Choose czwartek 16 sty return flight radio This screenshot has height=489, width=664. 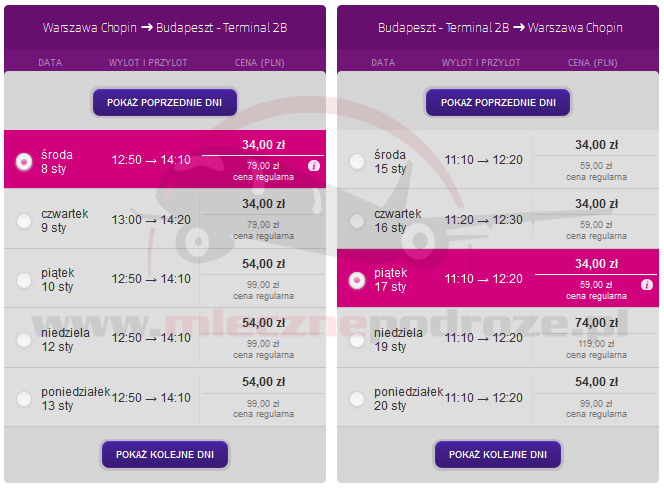pyautogui.click(x=357, y=221)
